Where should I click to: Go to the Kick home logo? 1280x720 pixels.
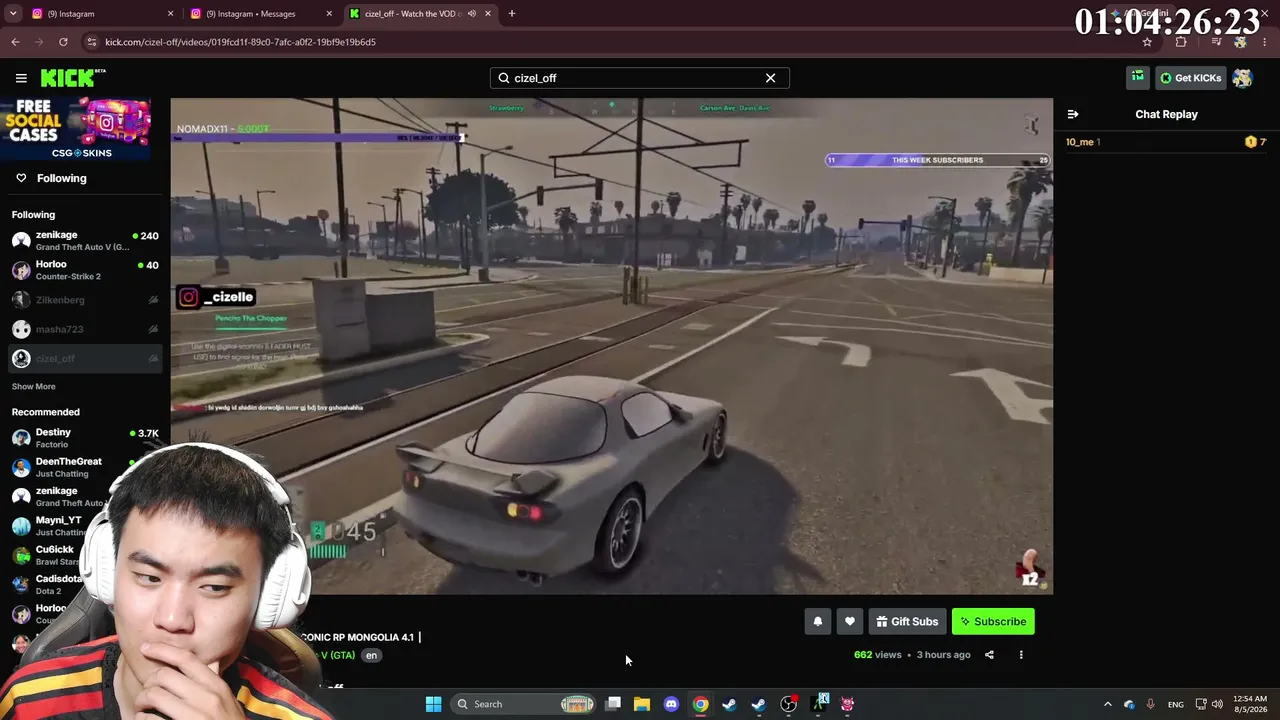[73, 78]
